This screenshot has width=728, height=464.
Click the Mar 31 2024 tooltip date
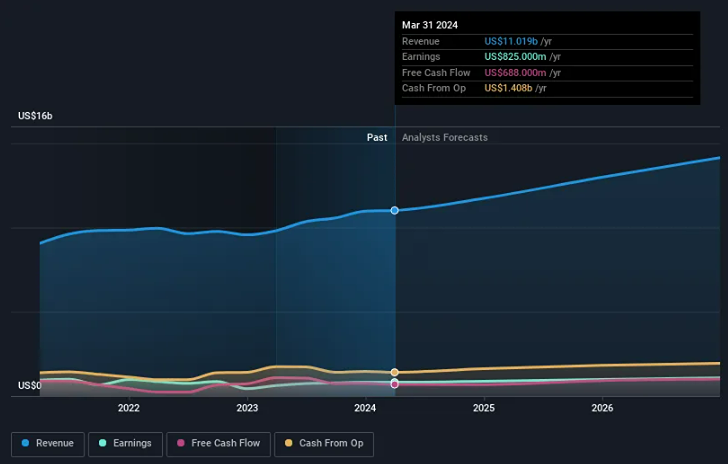pos(426,25)
